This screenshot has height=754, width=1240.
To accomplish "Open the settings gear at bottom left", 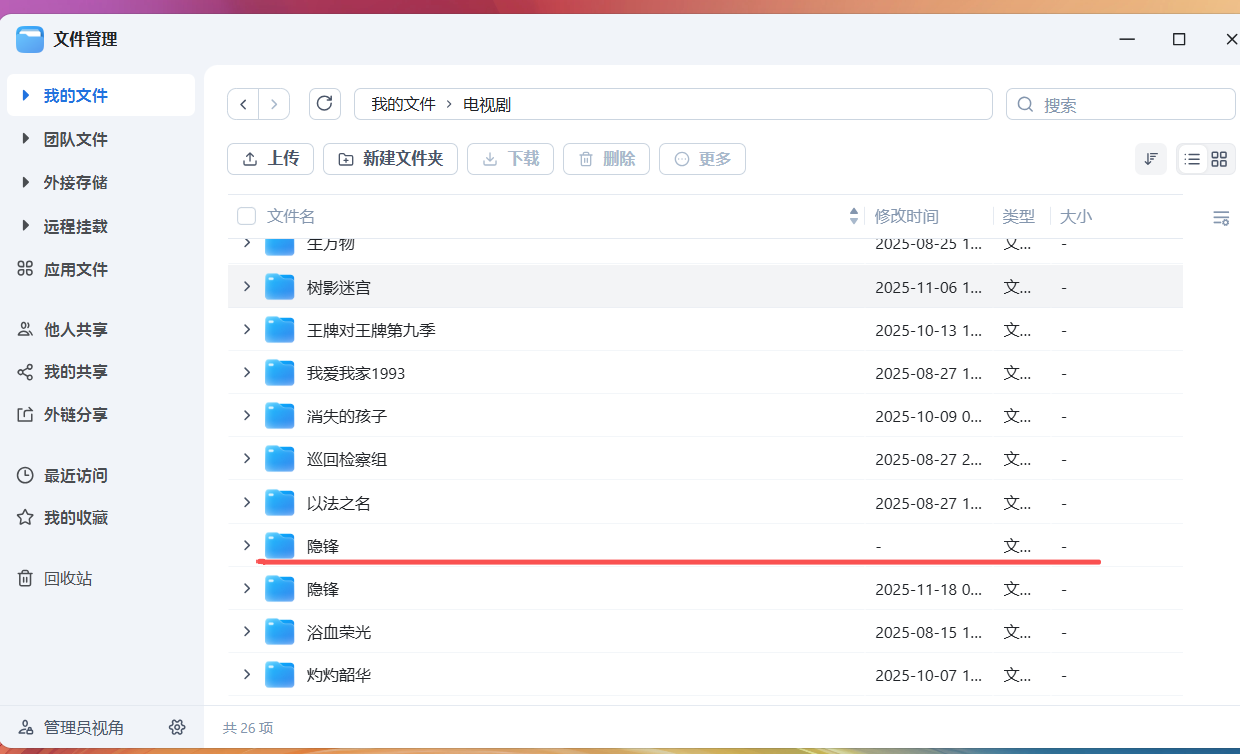I will 177,727.
